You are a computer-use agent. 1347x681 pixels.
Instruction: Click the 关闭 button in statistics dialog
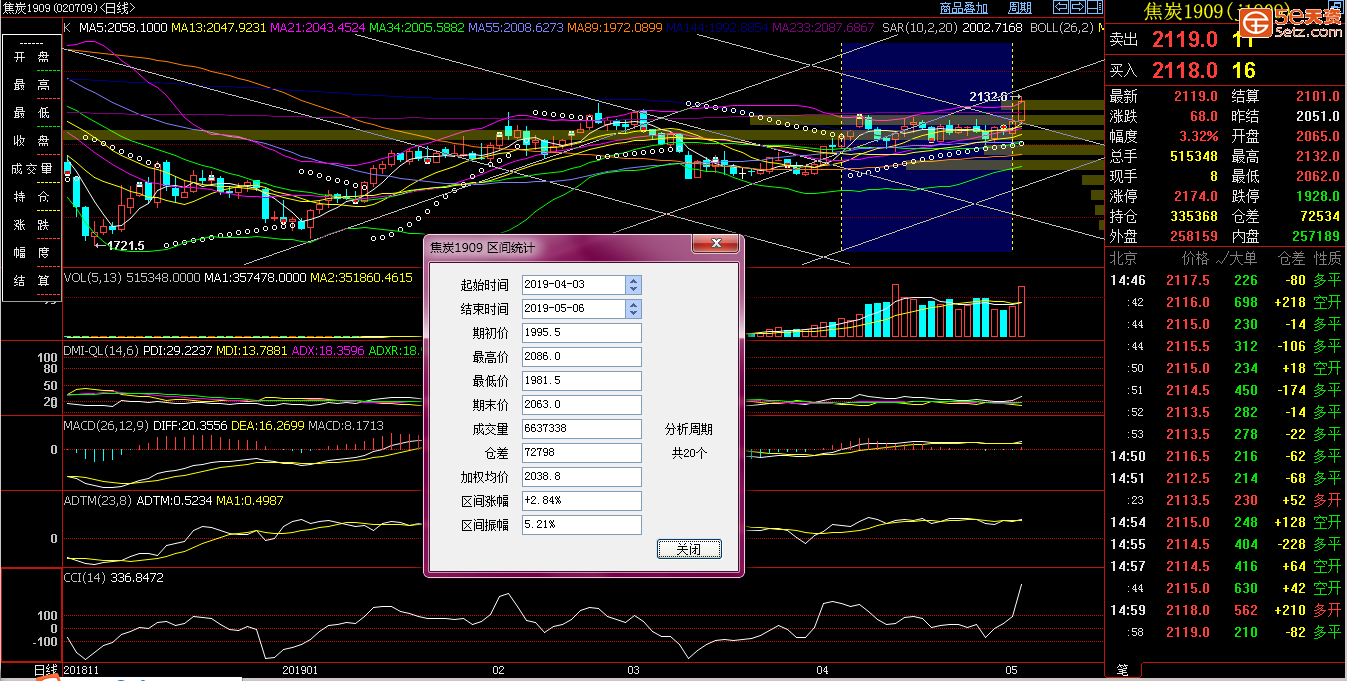pyautogui.click(x=689, y=549)
